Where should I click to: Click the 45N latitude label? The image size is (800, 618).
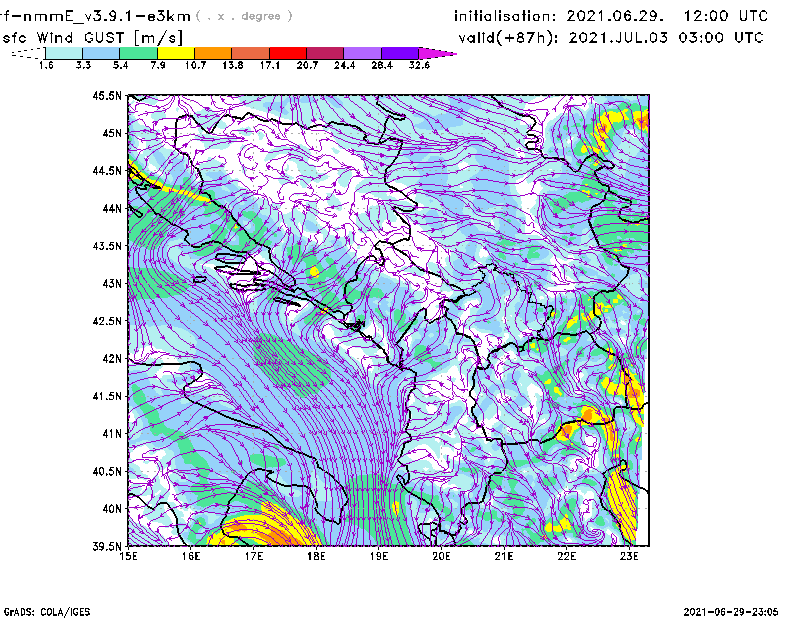point(112,133)
